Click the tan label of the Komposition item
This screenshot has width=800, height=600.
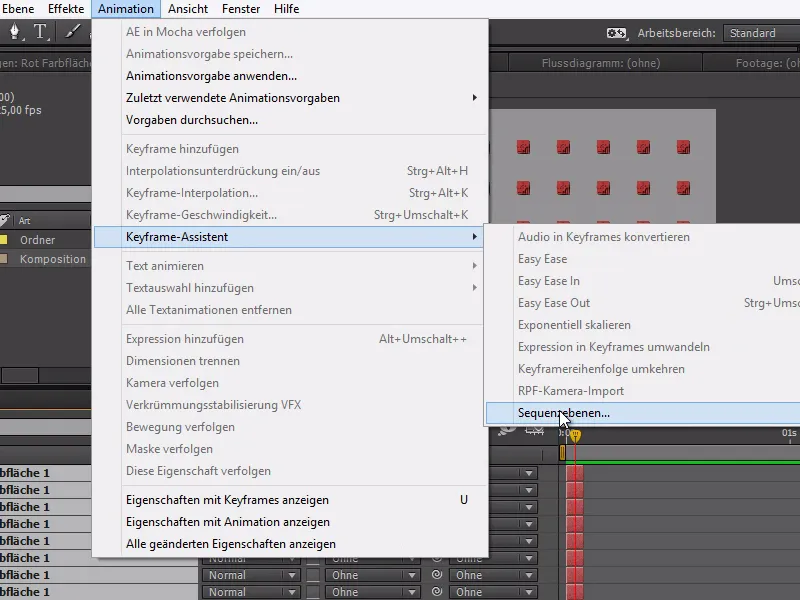tap(4, 259)
